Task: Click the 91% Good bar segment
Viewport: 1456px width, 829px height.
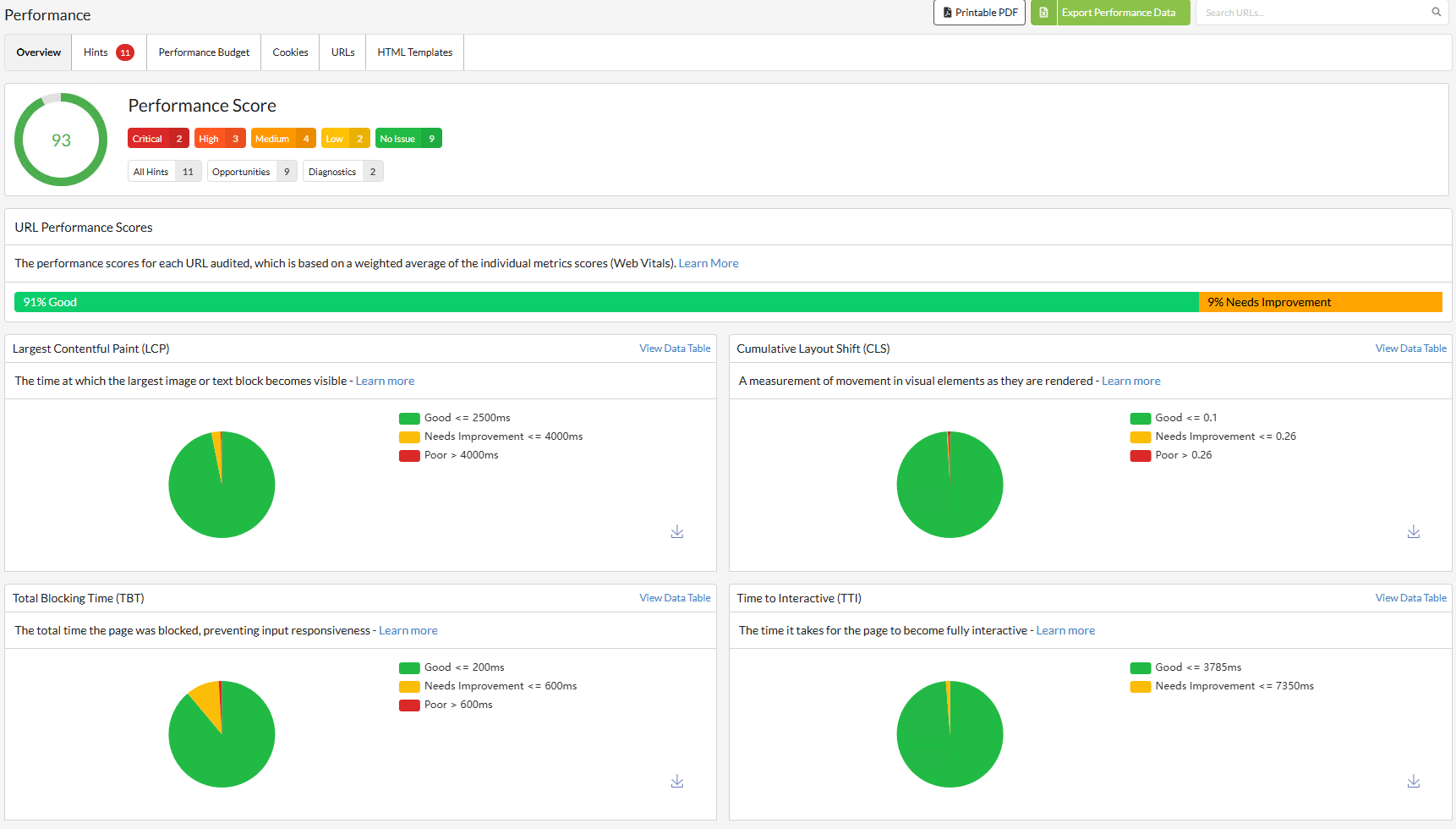Action: [606, 302]
